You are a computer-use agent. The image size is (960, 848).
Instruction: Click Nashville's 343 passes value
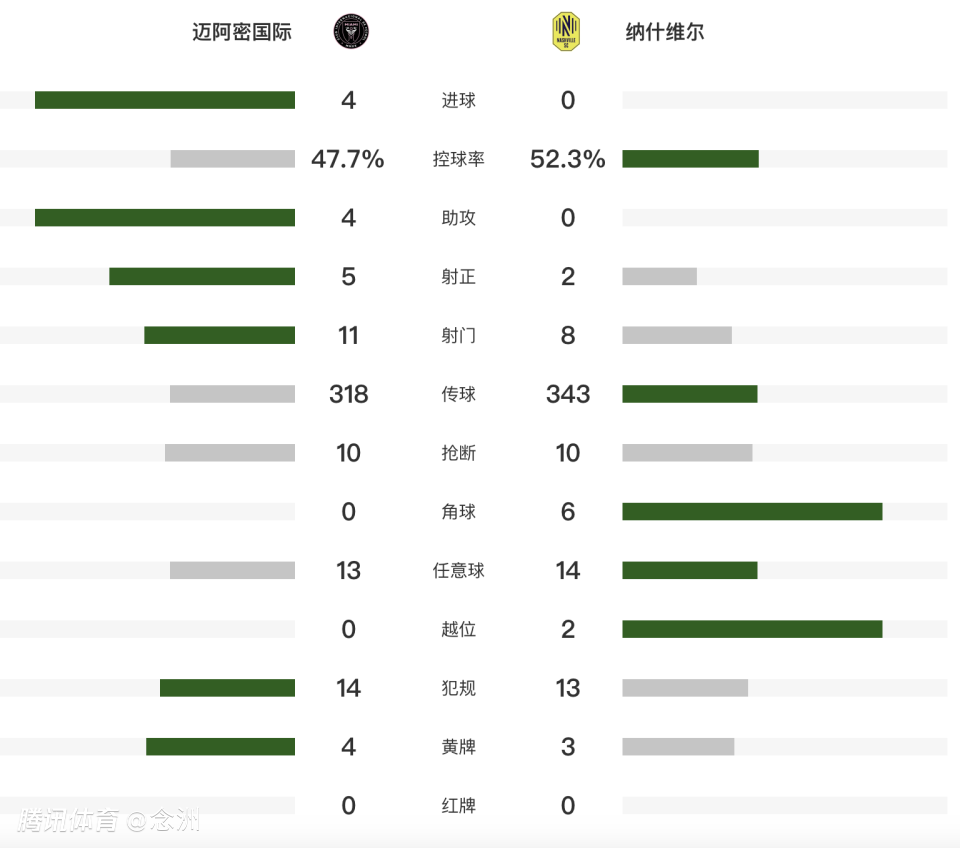click(568, 394)
